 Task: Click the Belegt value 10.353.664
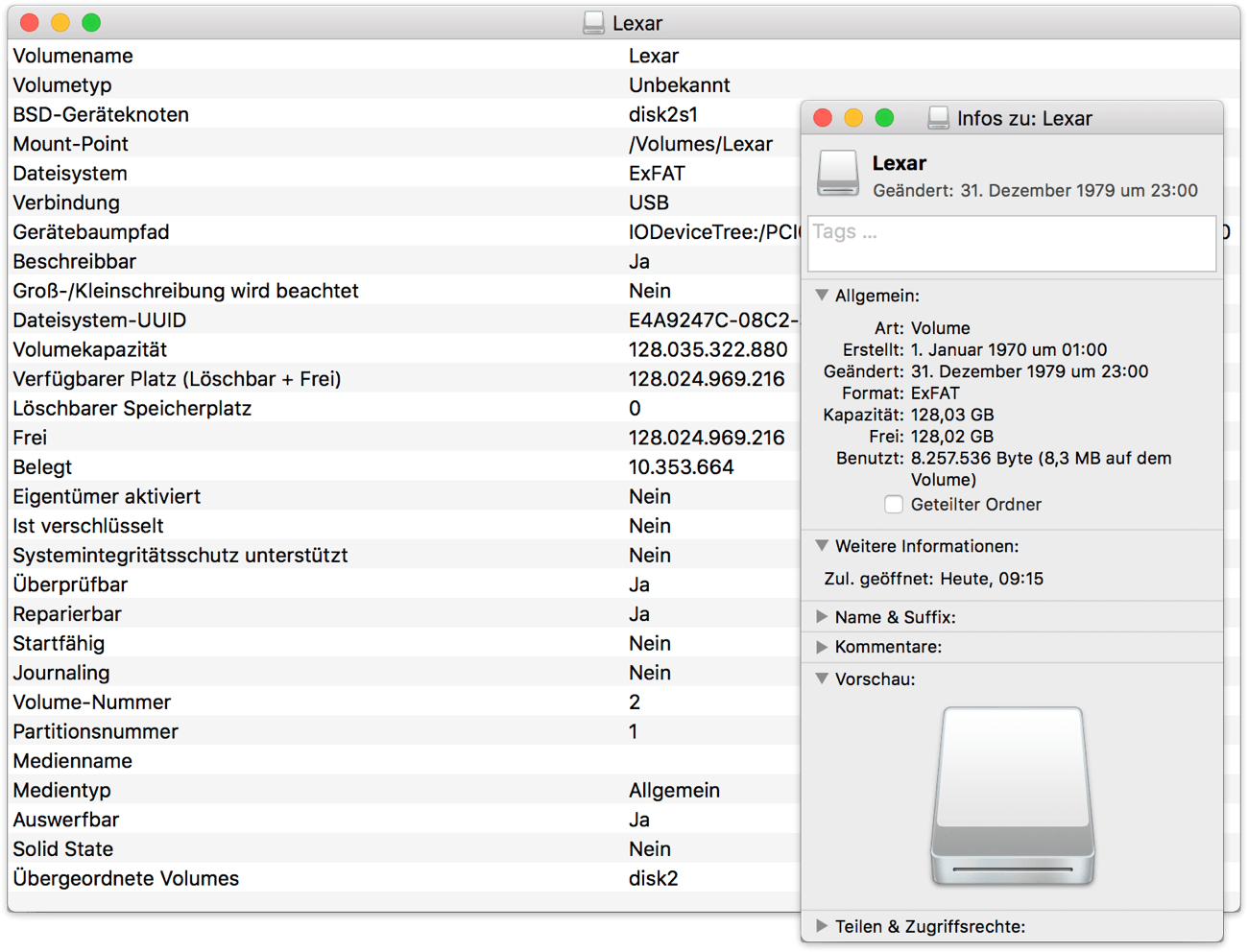pos(682,467)
